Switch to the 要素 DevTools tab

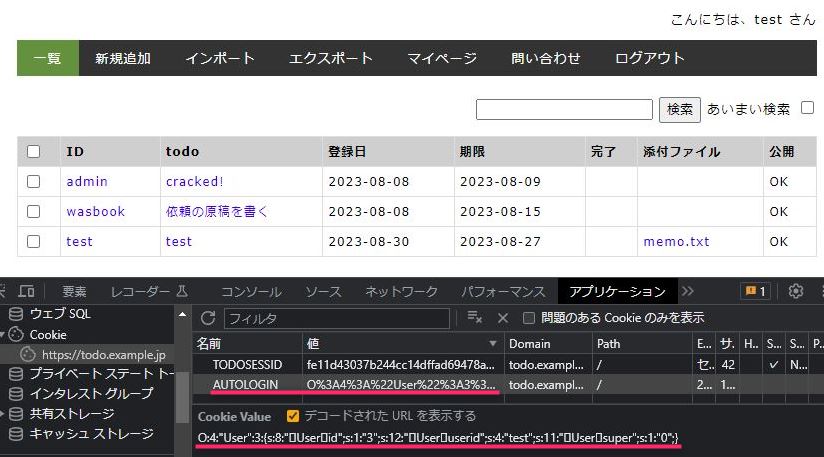pos(74,292)
